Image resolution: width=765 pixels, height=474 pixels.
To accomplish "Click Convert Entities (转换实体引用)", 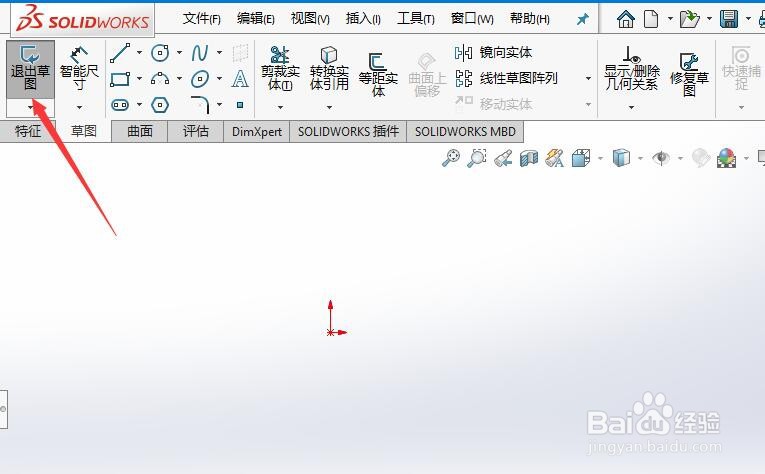I will (x=329, y=68).
